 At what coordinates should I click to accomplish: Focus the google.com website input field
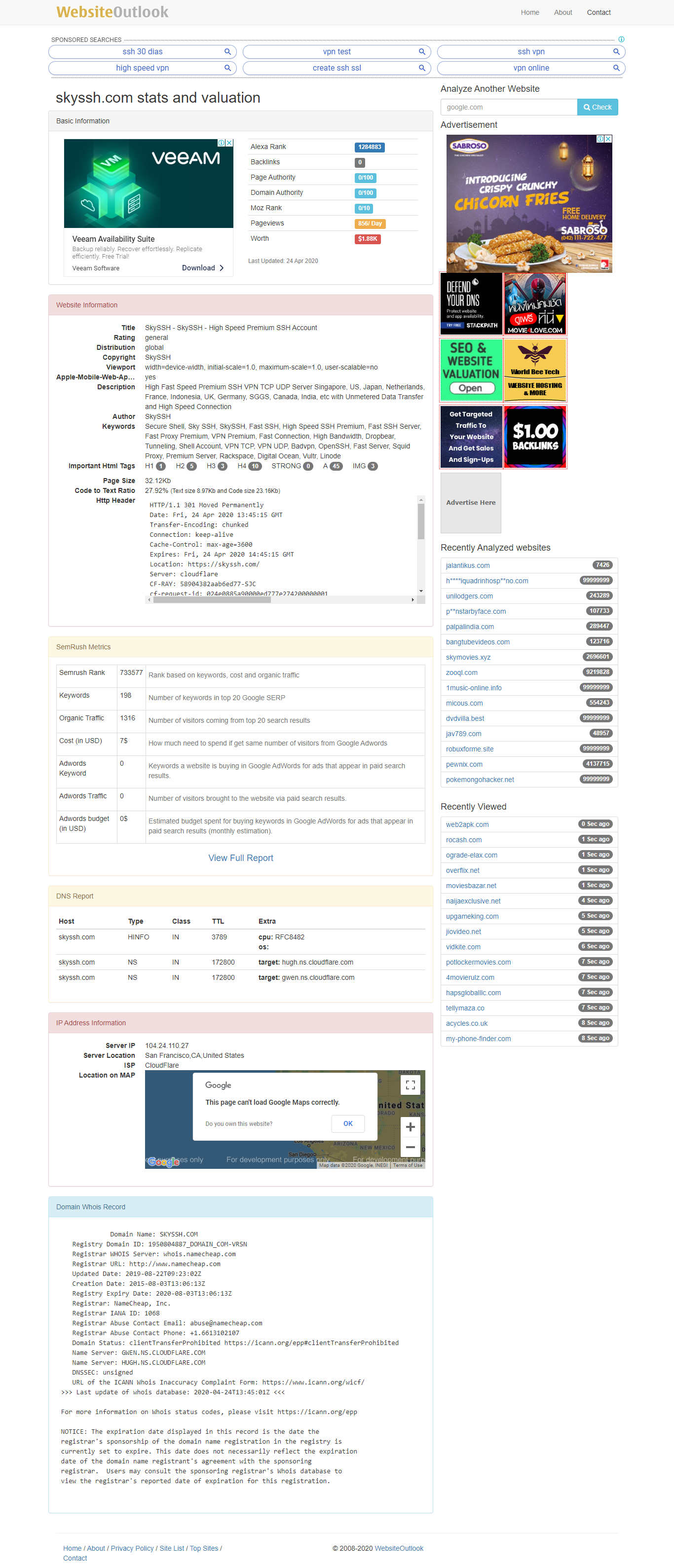508,107
